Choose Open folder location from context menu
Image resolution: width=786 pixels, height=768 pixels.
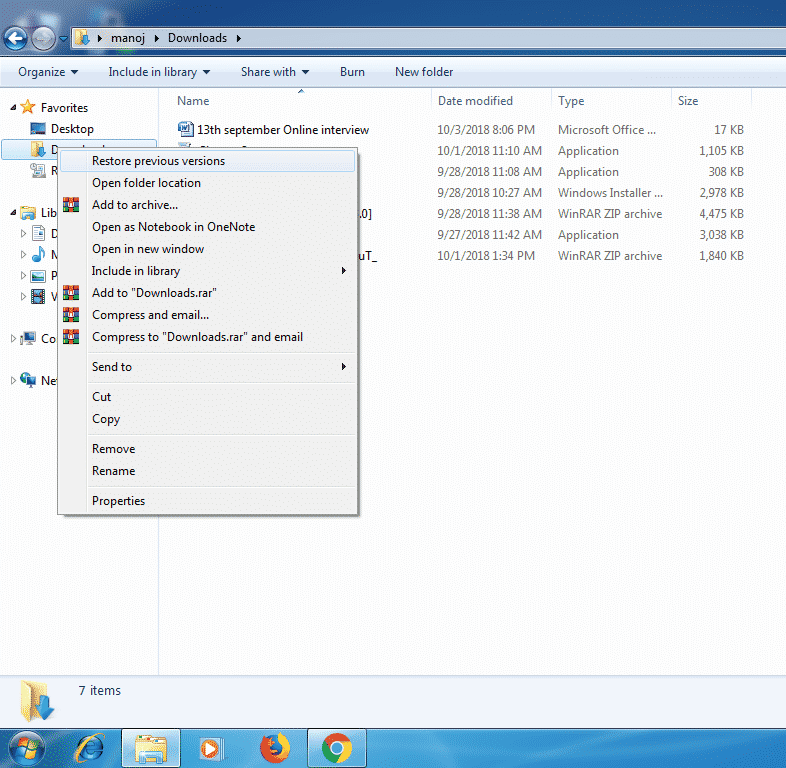pos(207,183)
